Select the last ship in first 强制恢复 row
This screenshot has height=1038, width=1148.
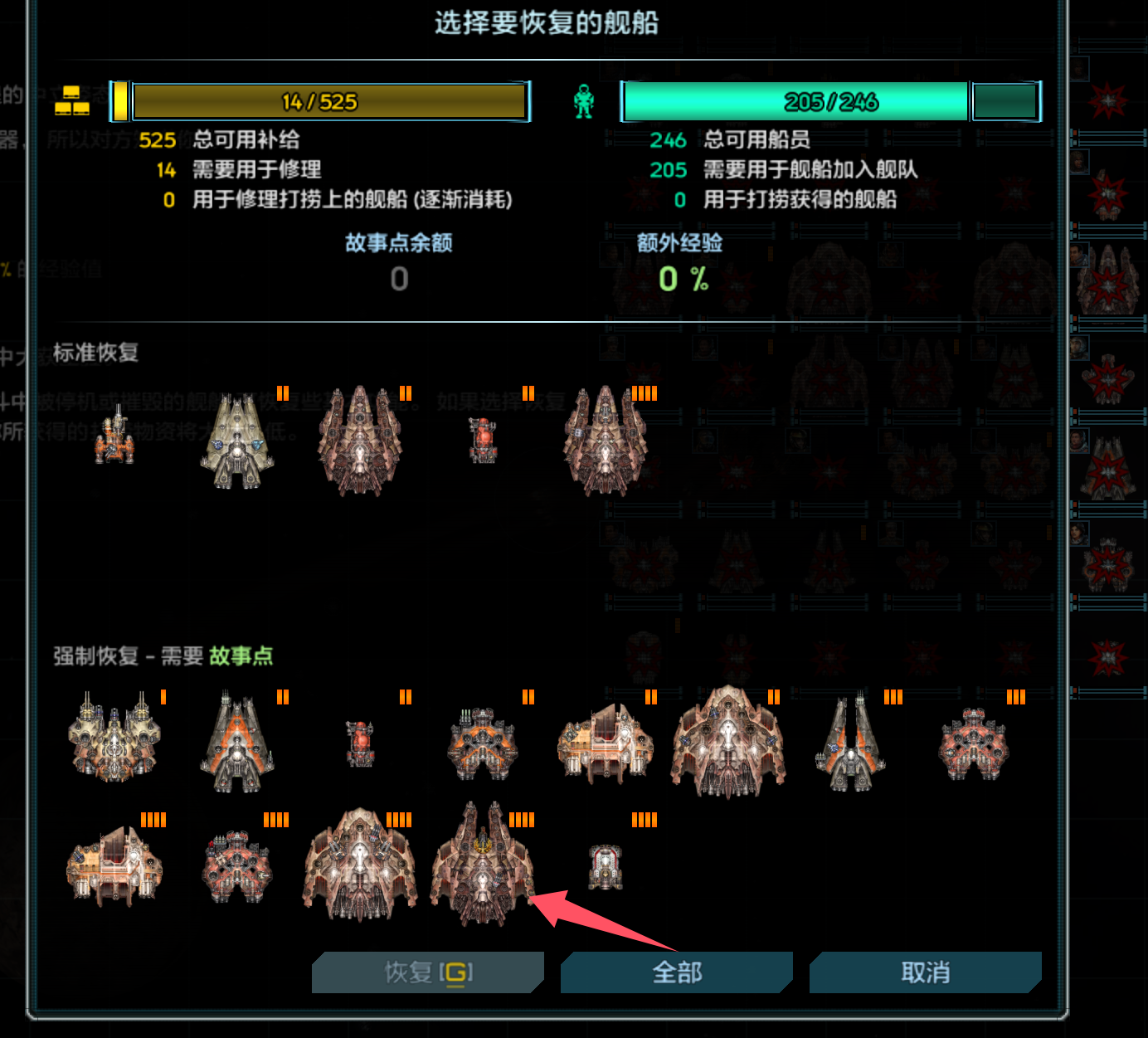[x=974, y=743]
